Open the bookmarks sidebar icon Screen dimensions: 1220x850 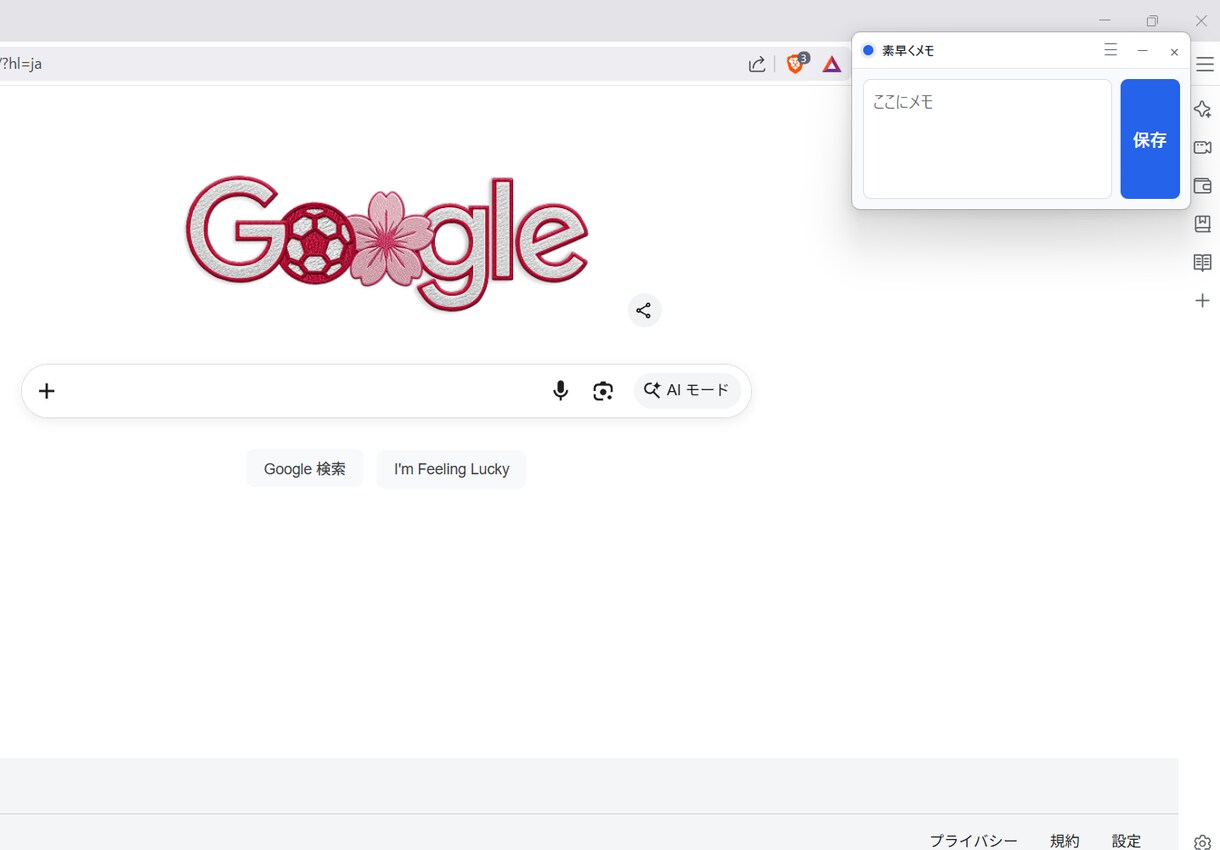[1203, 224]
